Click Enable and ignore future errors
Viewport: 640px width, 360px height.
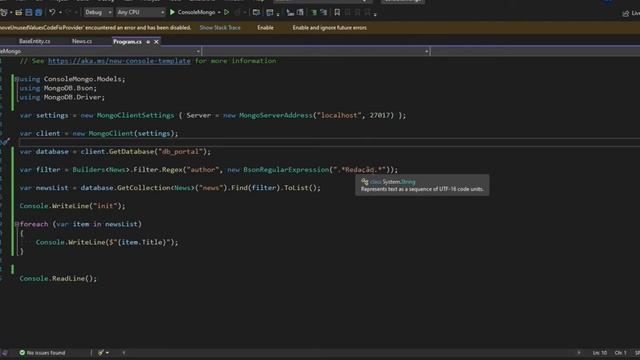click(329, 28)
